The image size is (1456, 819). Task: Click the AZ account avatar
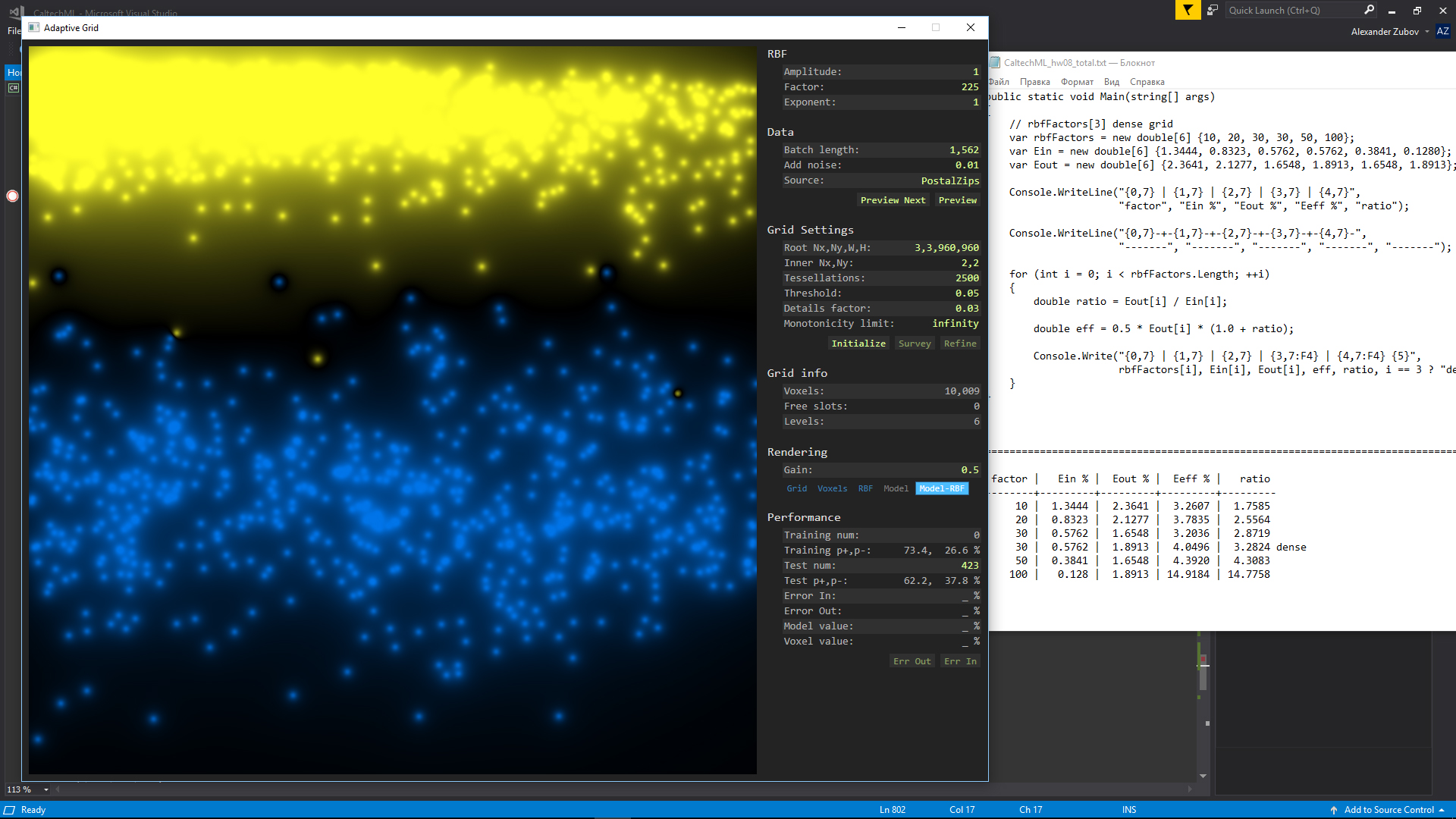[x=1442, y=31]
